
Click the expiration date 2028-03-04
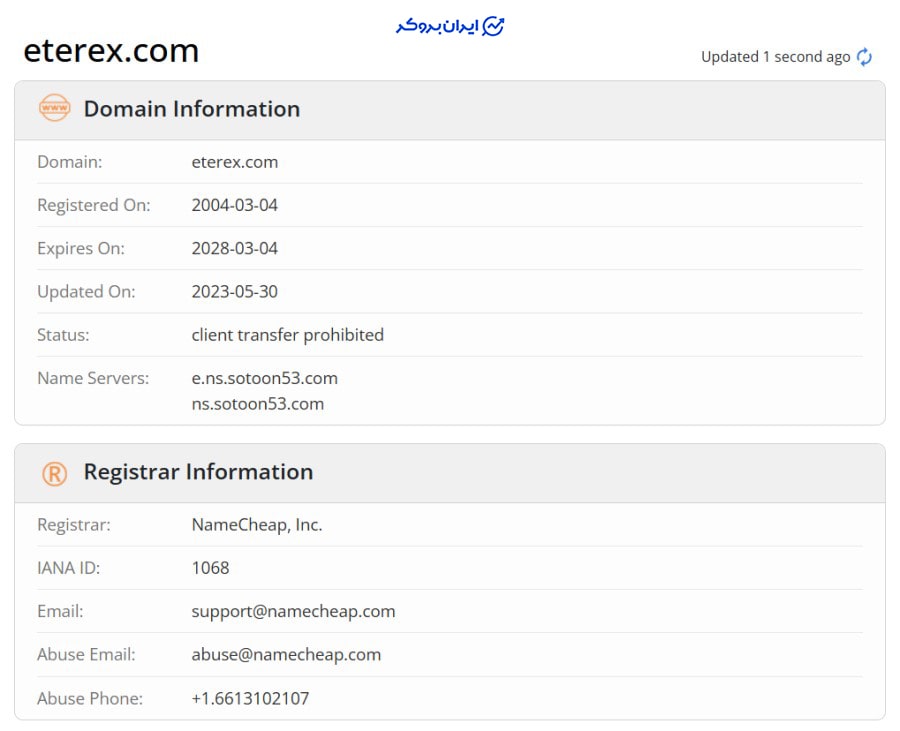pyautogui.click(x=235, y=248)
